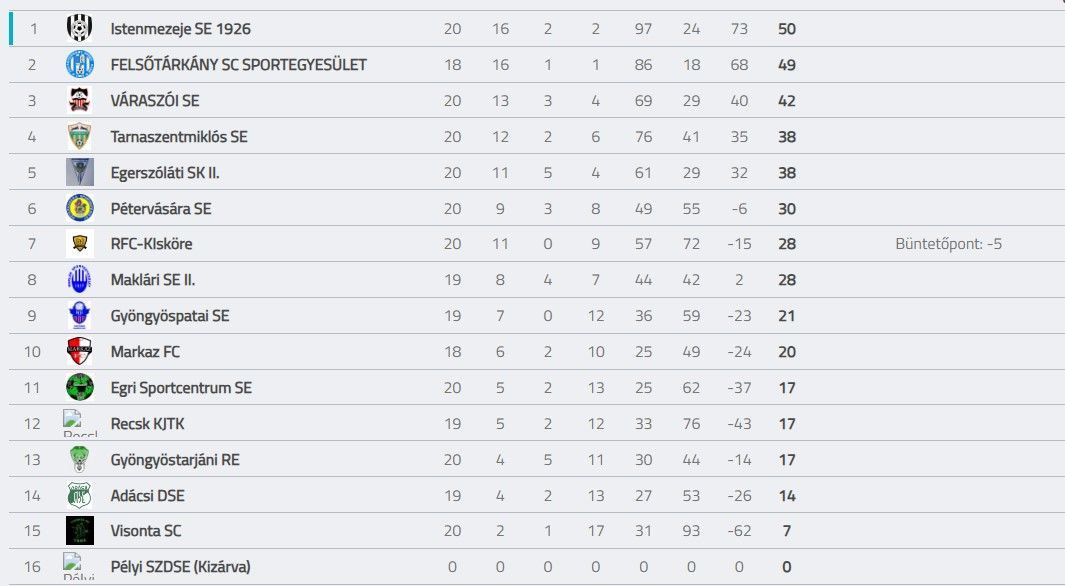Open the Pétervására SE round emblem
Screen dimensions: 1065x586
click(79, 208)
